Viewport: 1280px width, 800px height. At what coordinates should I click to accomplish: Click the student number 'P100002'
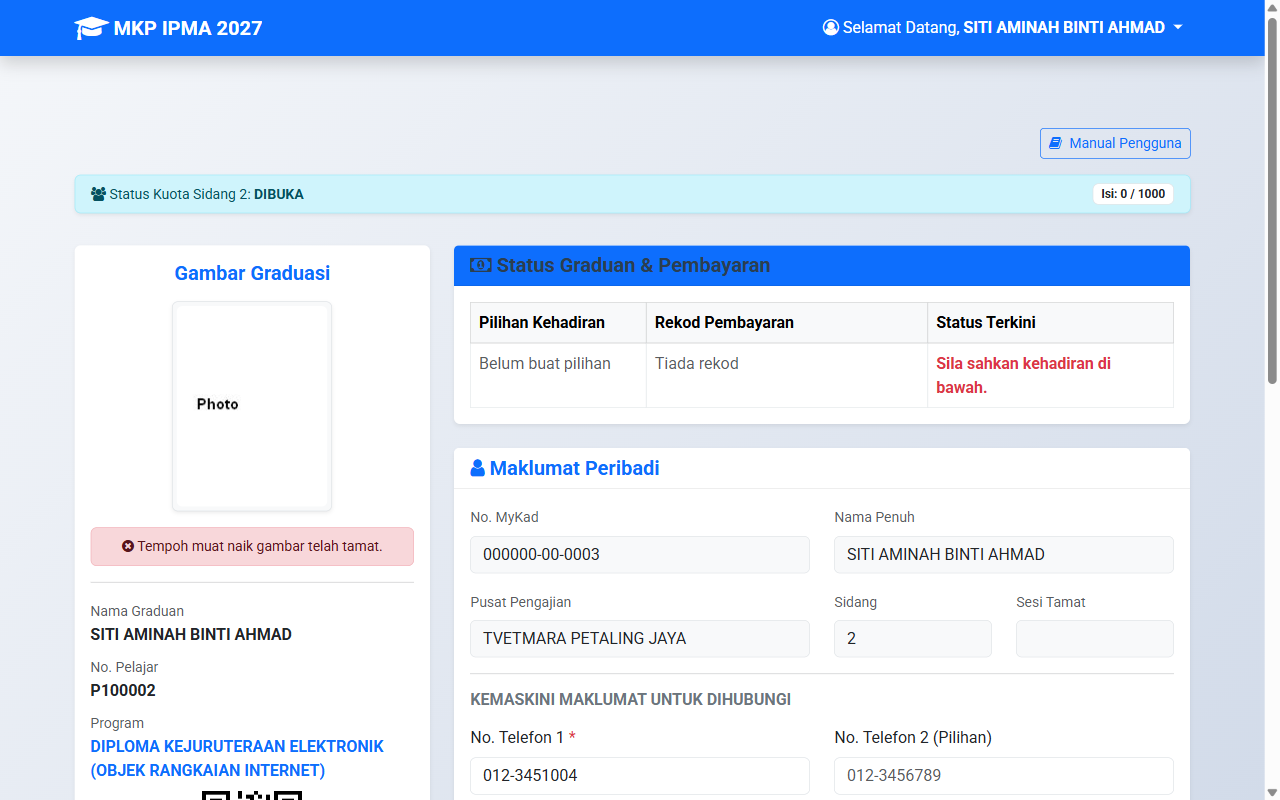[x=123, y=690]
